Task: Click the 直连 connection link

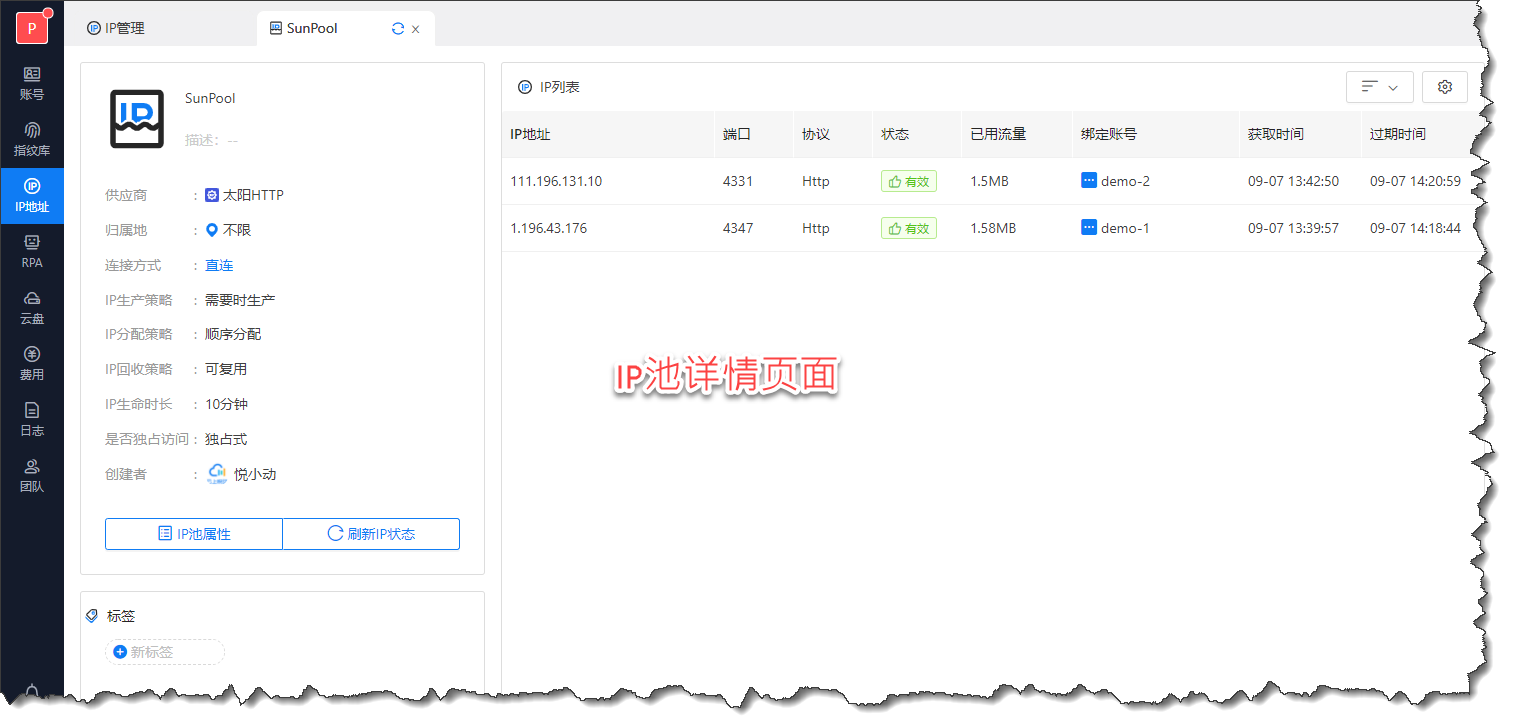Action: pyautogui.click(x=219, y=265)
